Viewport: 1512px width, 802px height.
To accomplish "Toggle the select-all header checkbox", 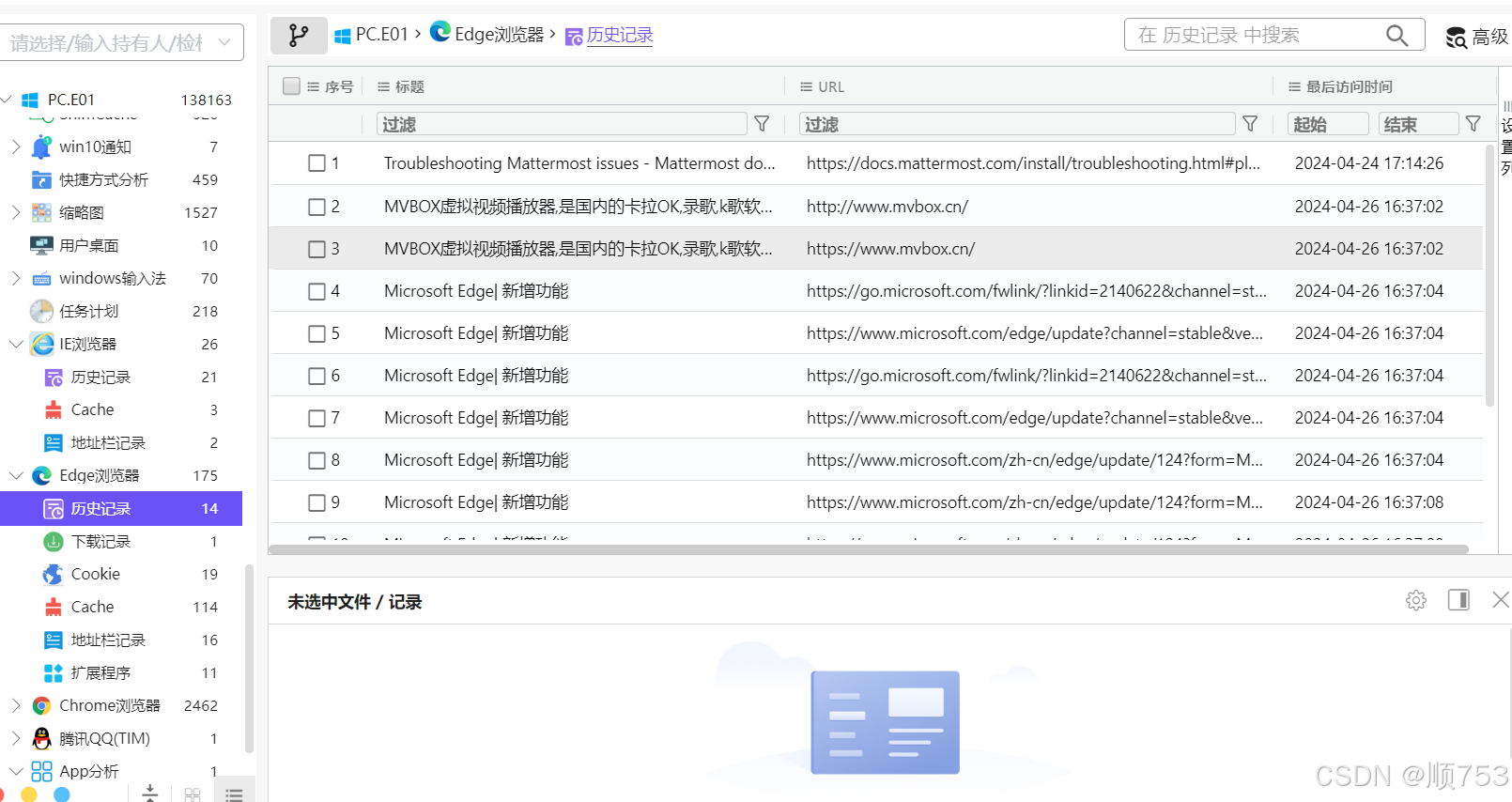I will coord(291,86).
